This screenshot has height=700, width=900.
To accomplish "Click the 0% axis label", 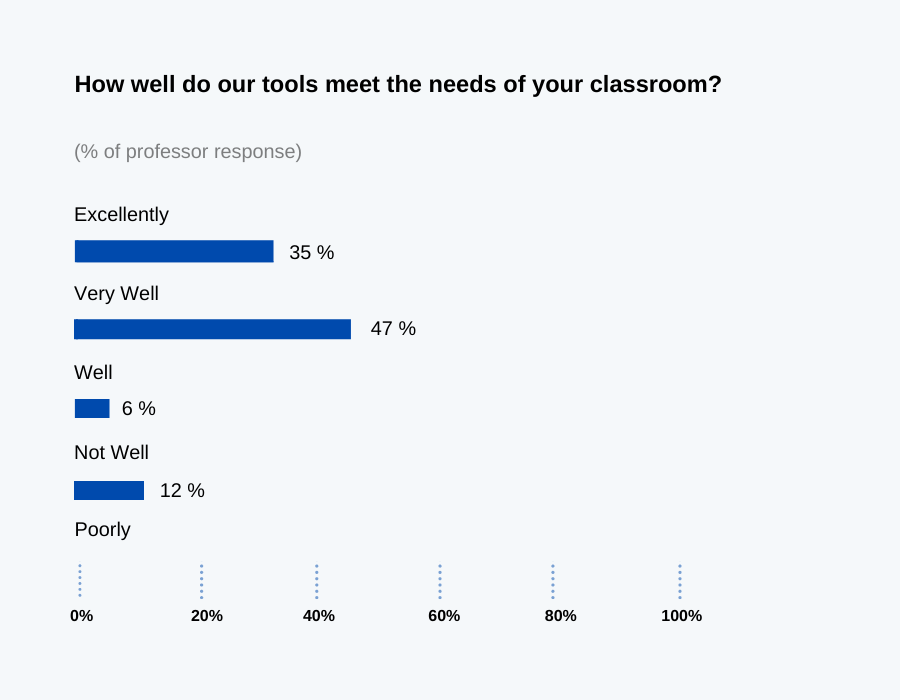I will [82, 616].
